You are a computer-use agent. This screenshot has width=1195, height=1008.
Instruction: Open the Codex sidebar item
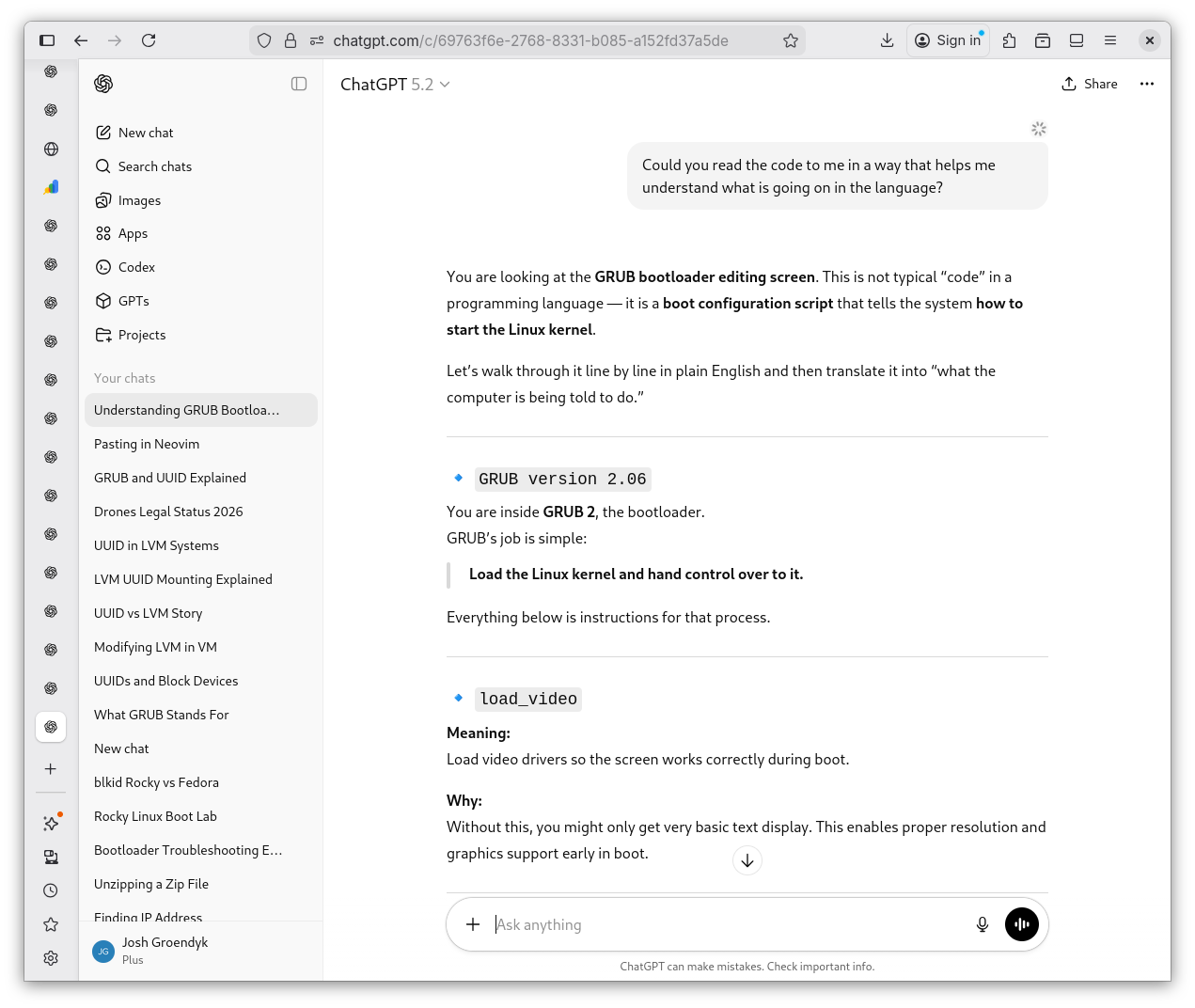136,267
